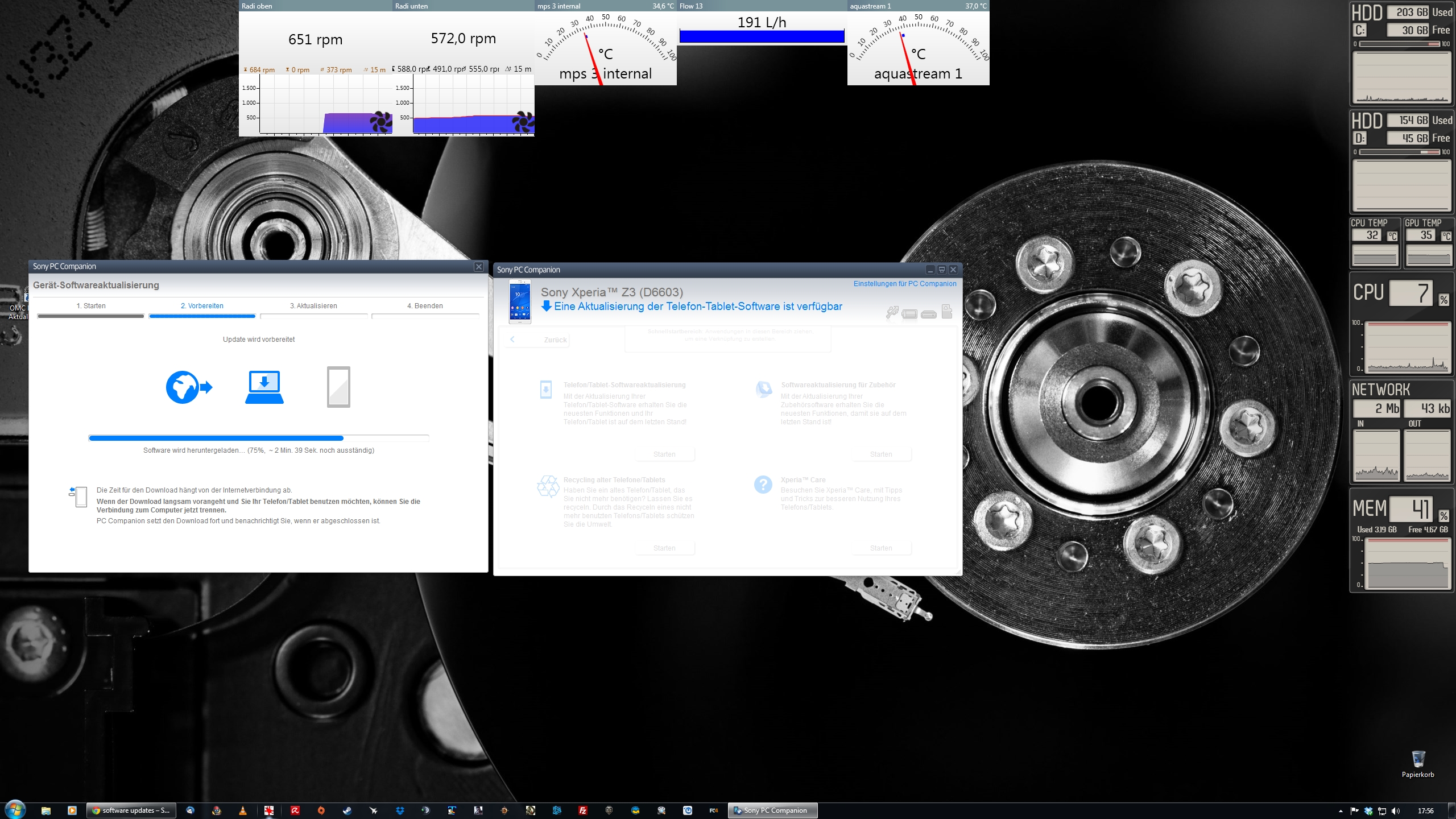This screenshot has height=819, width=1456.
Task: Click the HDD C: usage bar
Action: [x=1400, y=44]
